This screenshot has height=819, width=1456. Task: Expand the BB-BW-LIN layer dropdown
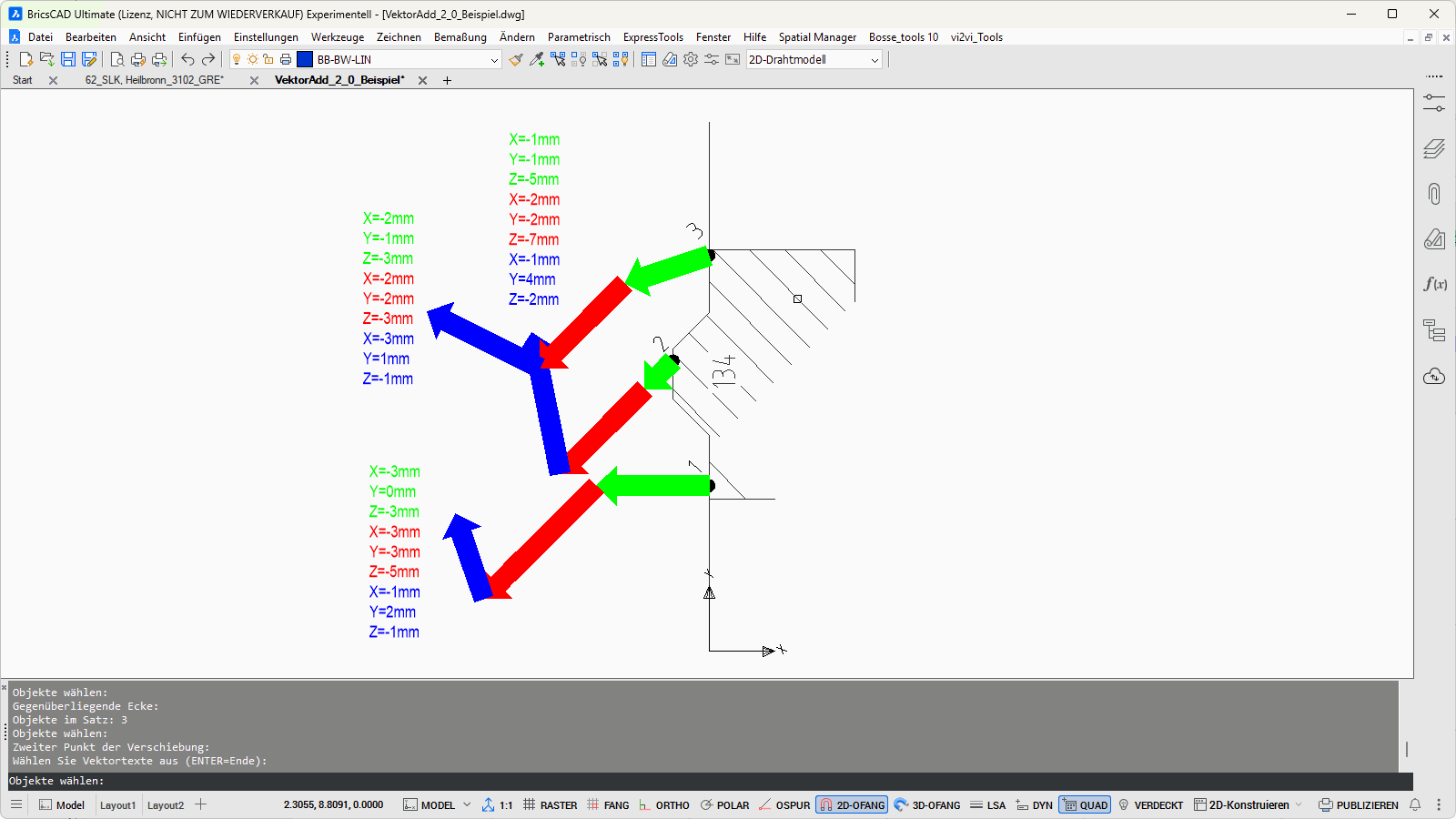(x=494, y=60)
